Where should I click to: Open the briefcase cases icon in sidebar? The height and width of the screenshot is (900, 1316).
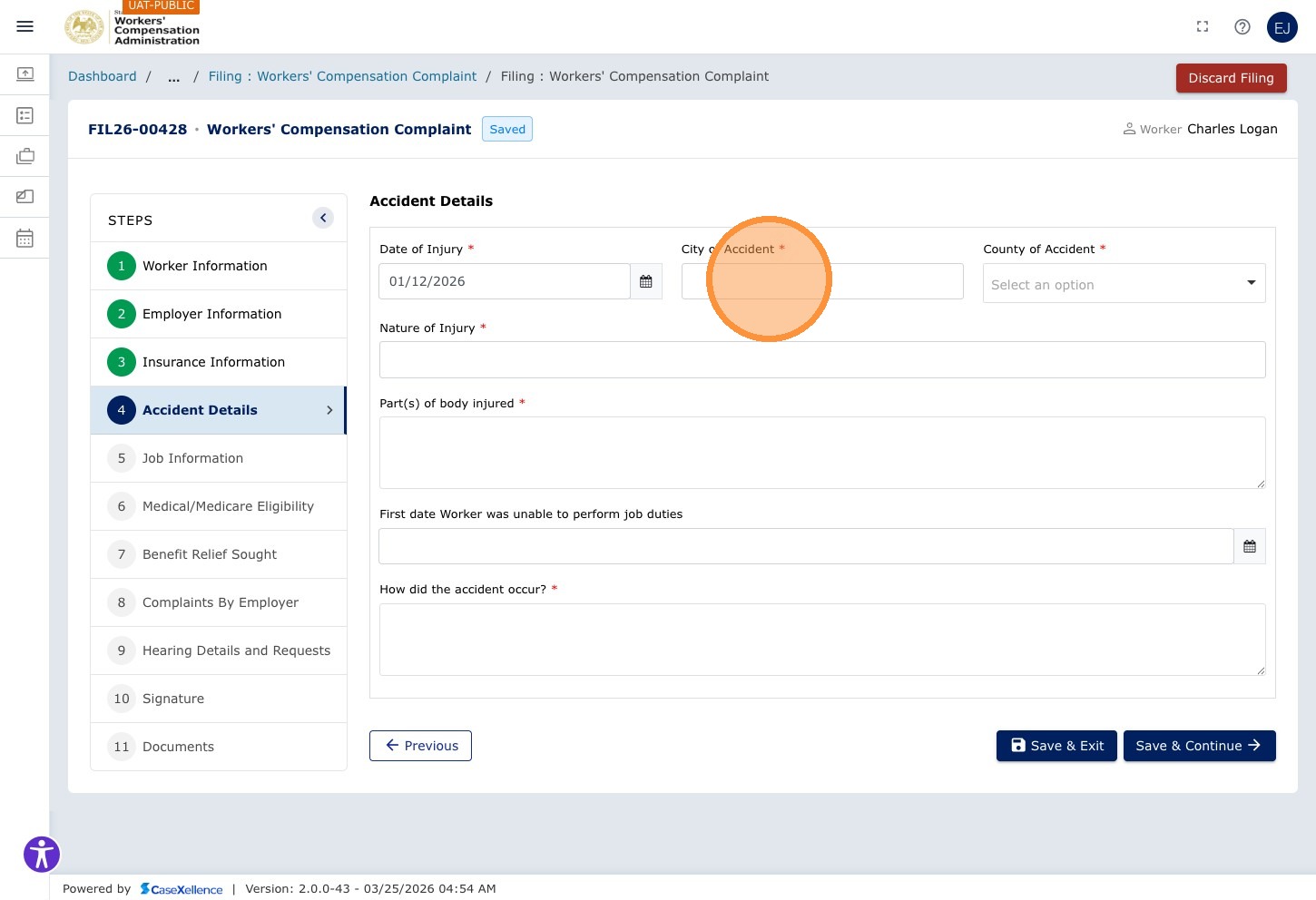[x=25, y=156]
